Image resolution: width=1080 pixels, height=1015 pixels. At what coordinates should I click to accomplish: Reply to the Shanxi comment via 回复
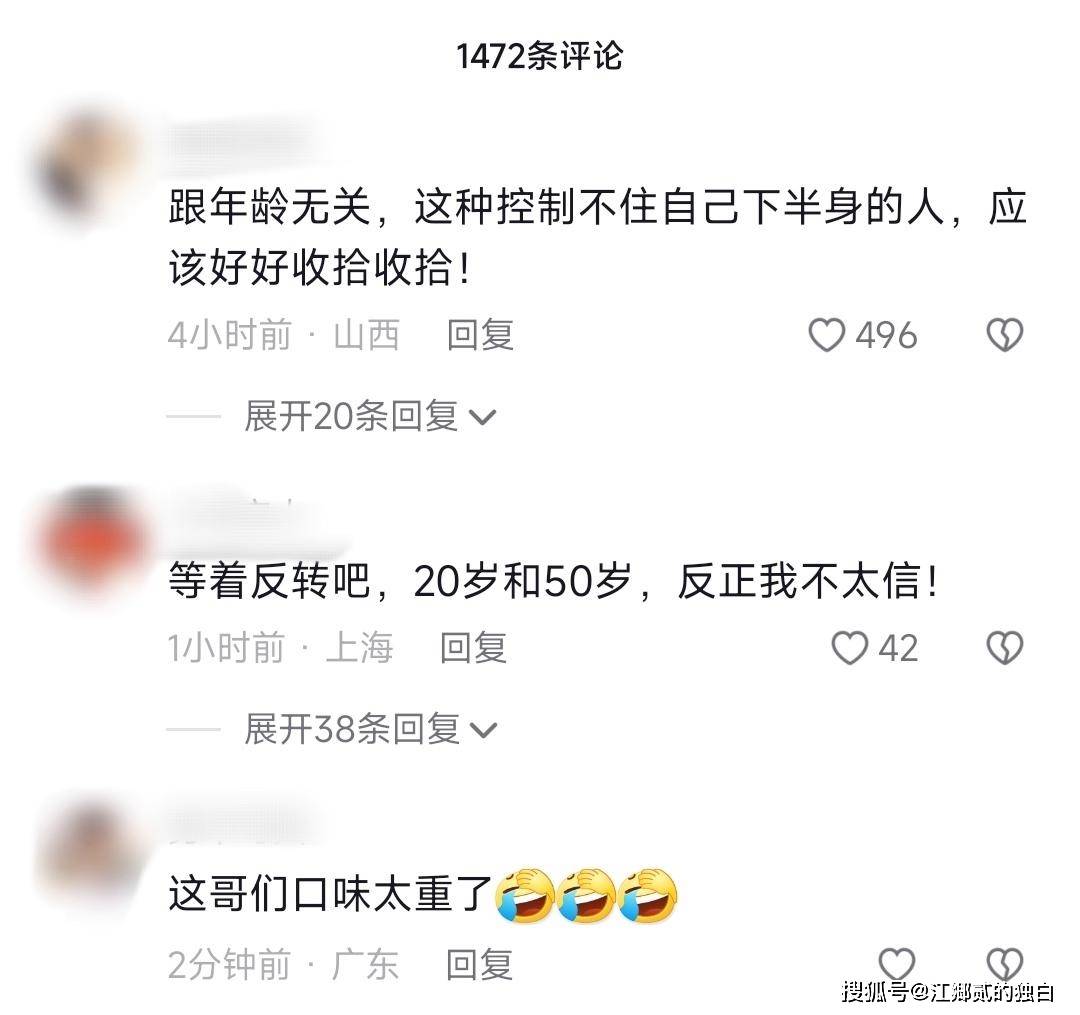click(x=480, y=335)
